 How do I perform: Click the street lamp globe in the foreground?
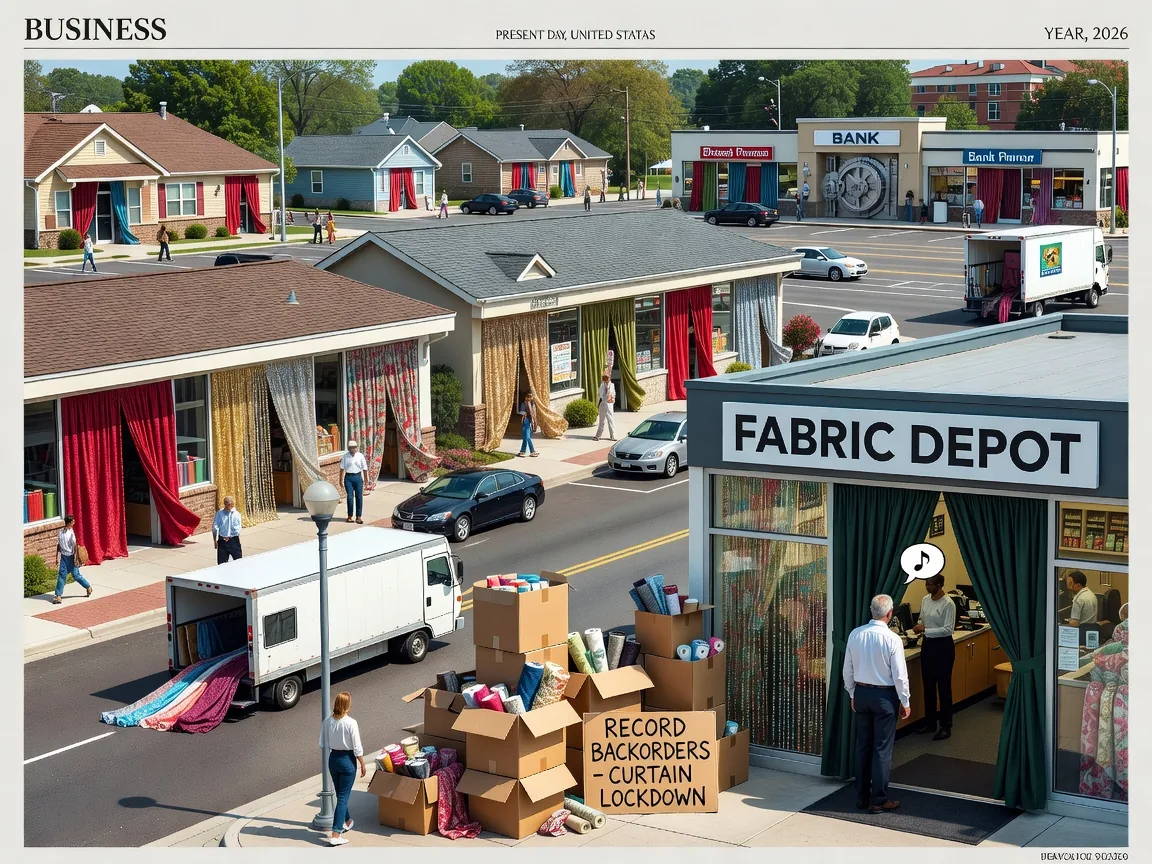[322, 500]
